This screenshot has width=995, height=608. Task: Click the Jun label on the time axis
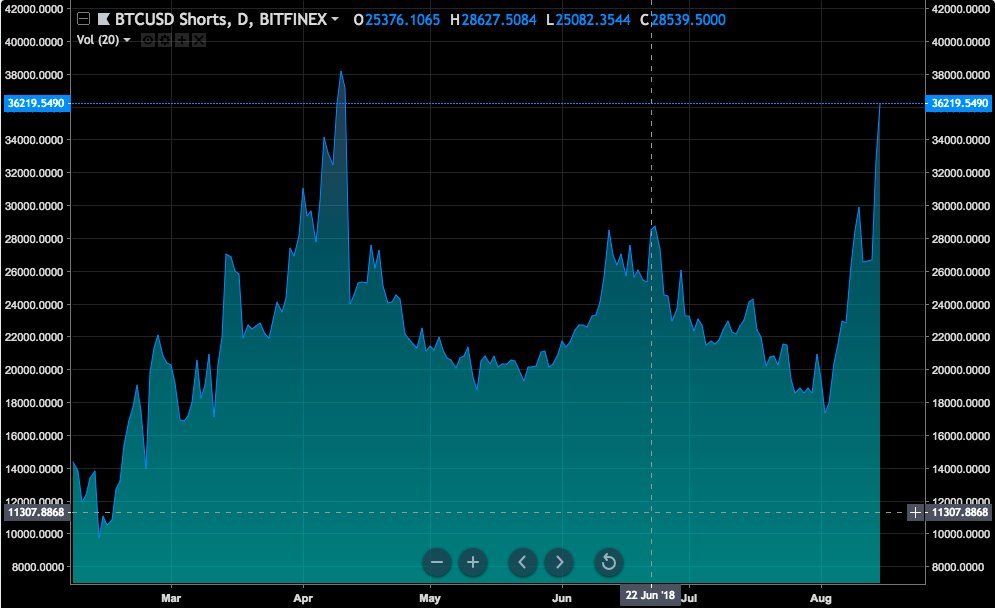click(562, 598)
